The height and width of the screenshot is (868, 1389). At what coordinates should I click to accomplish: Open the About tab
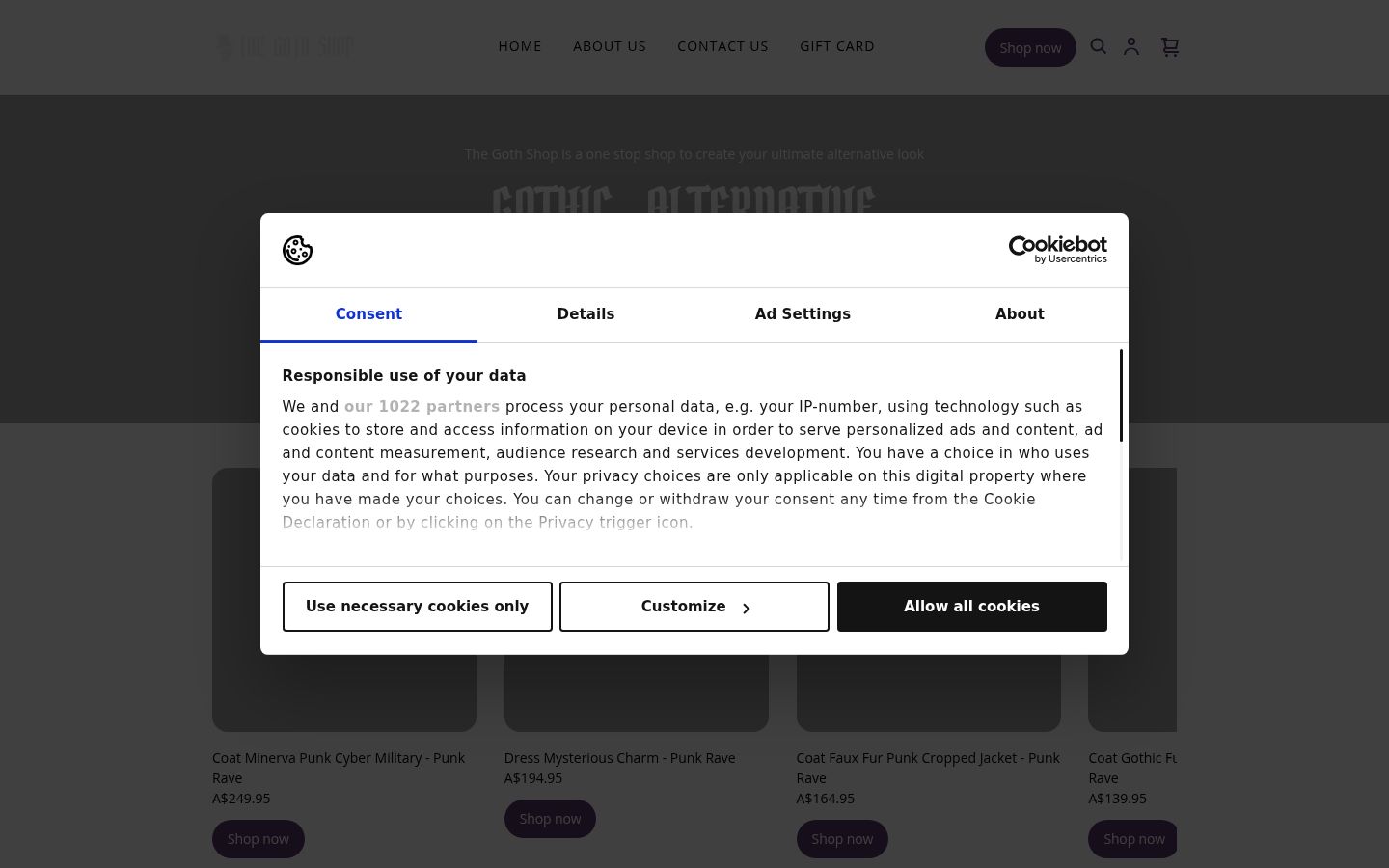(x=1020, y=314)
